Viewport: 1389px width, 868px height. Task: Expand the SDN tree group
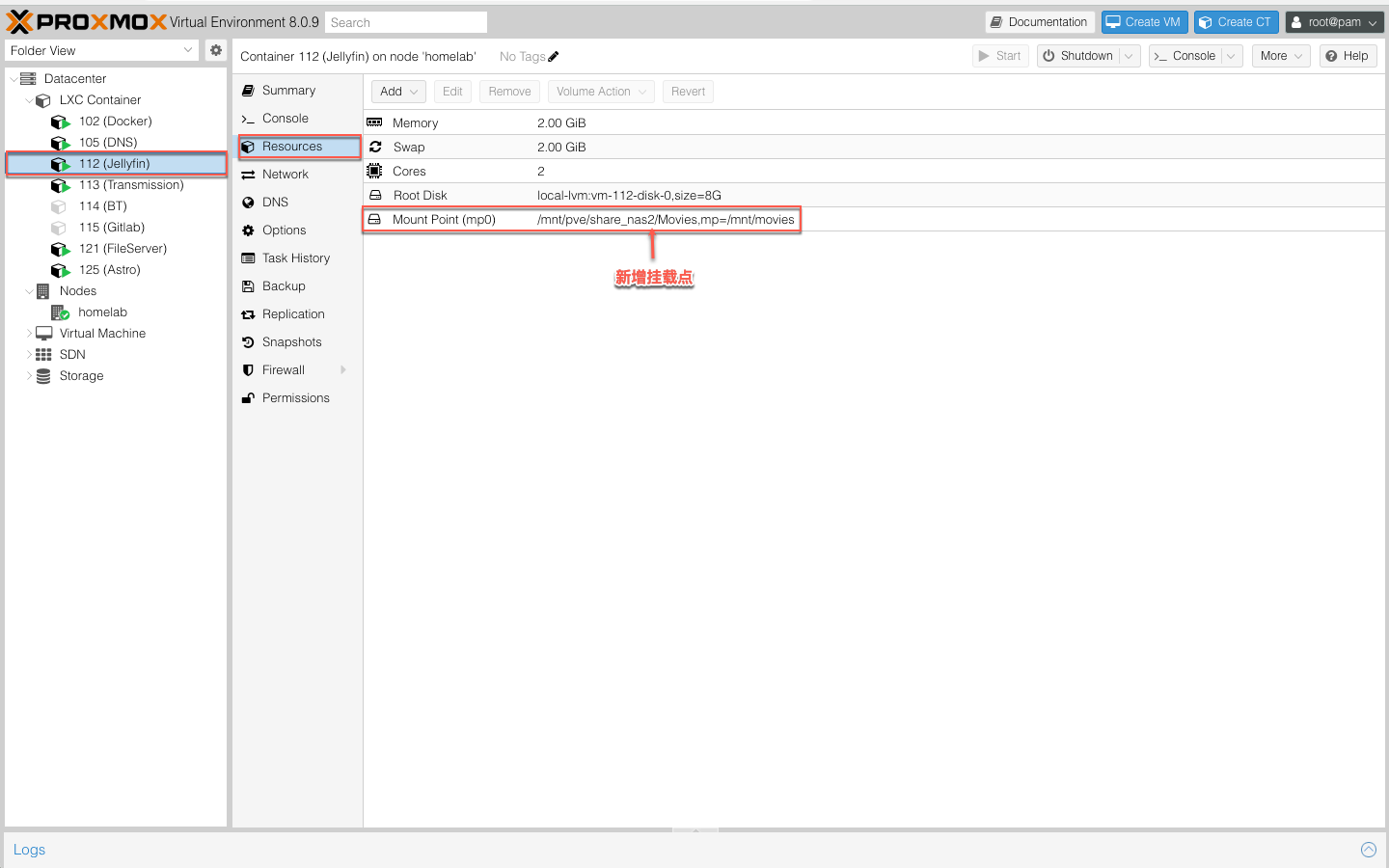coord(29,355)
